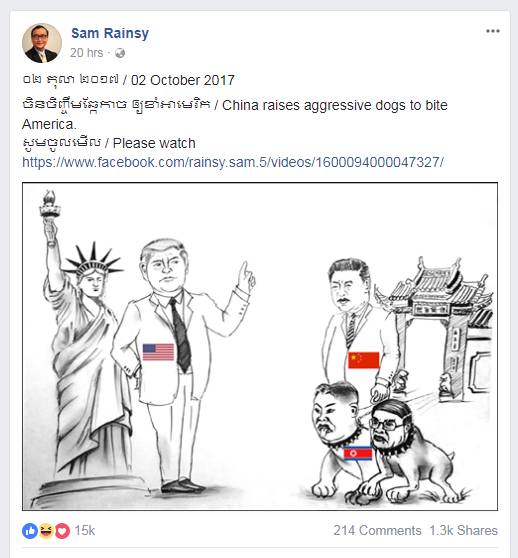Open the three-dot post options menu

click(493, 31)
